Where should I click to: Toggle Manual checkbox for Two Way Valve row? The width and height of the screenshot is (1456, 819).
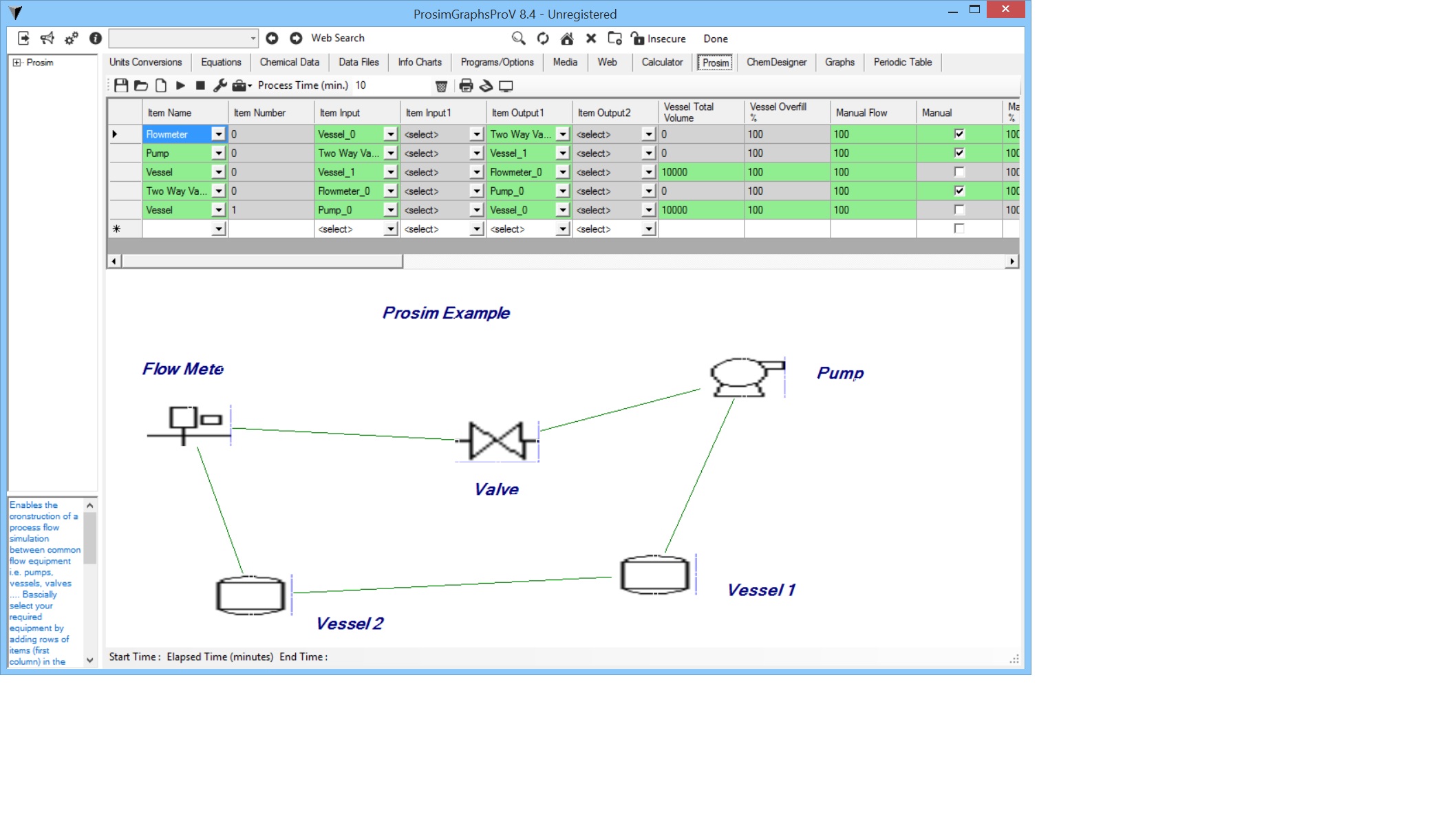click(958, 190)
